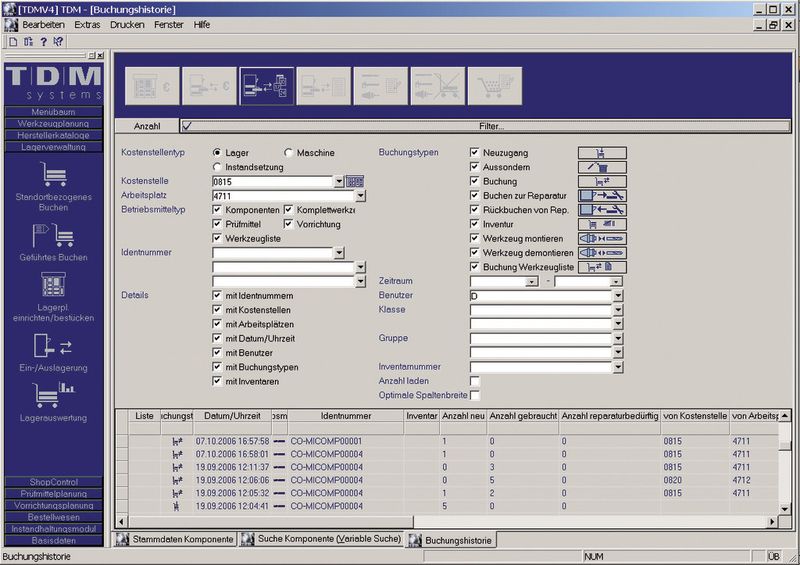Select the Lager radio button
Viewport: 800px width, 565px height.
point(217,153)
